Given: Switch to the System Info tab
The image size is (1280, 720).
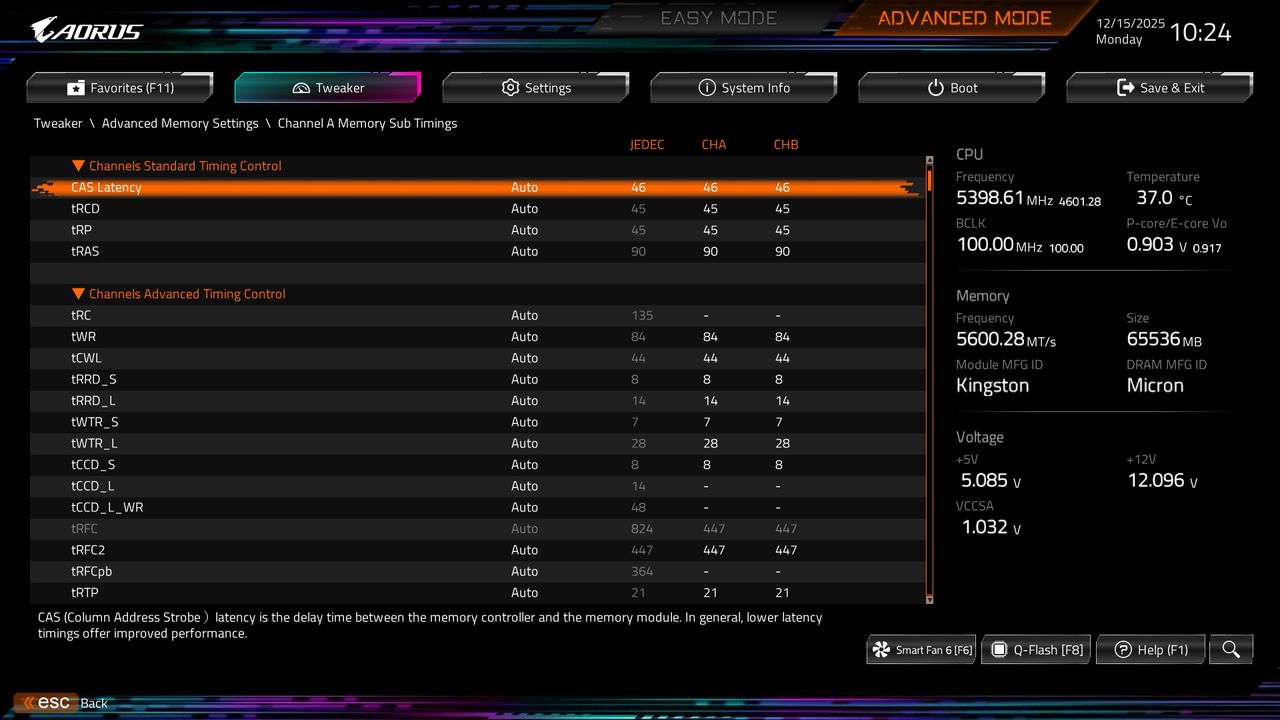Looking at the screenshot, I should tap(744, 87).
